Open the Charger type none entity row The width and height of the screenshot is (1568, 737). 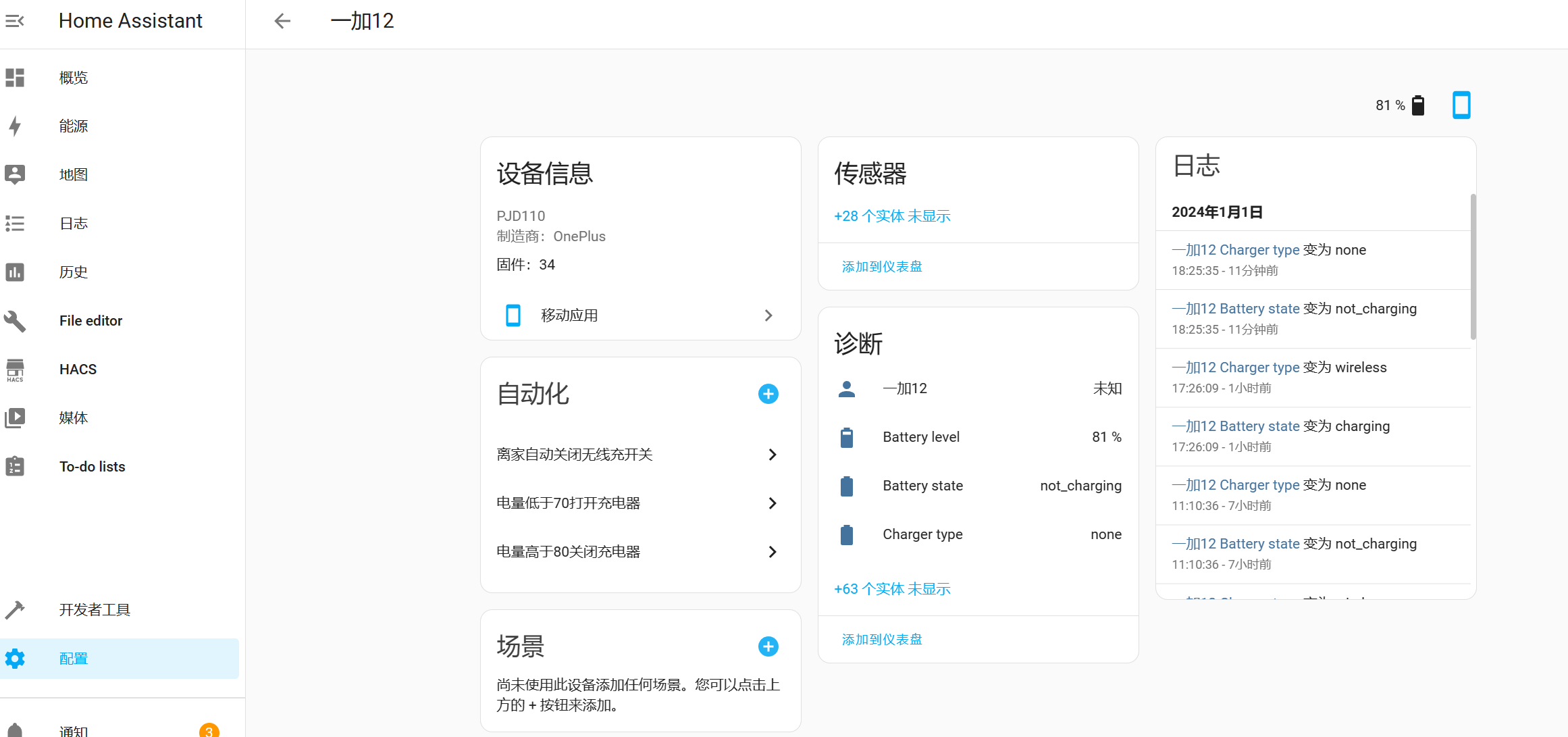(x=978, y=534)
